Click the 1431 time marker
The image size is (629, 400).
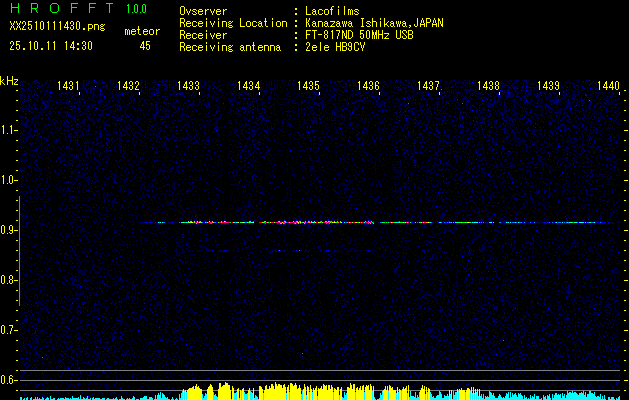(69, 87)
